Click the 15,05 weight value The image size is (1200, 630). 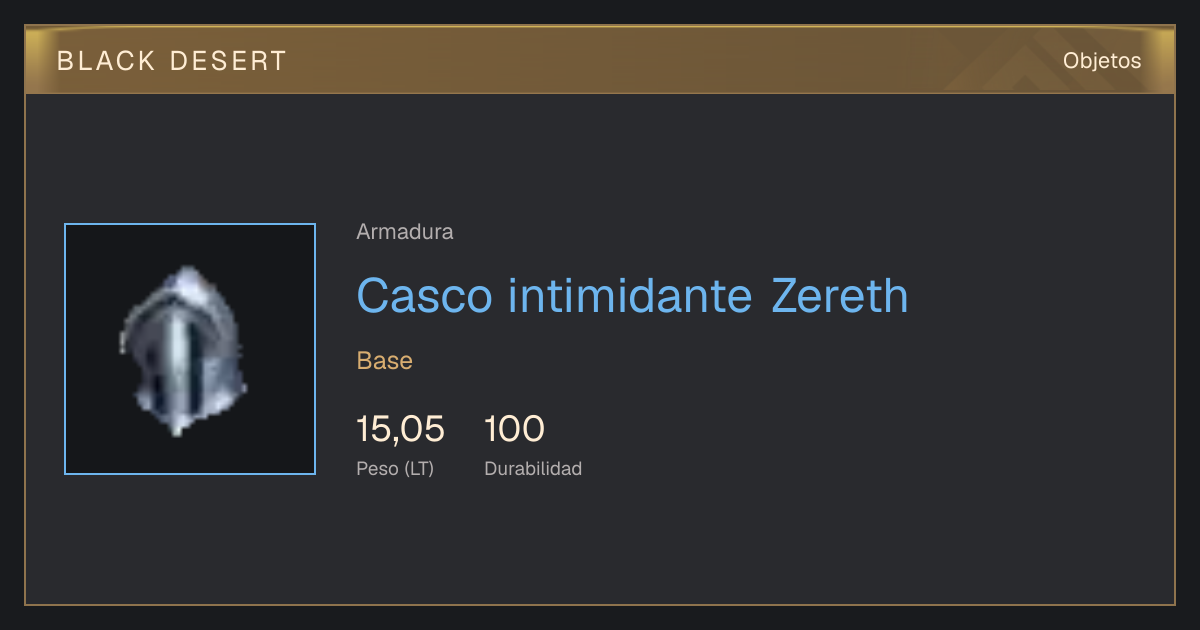pos(400,429)
